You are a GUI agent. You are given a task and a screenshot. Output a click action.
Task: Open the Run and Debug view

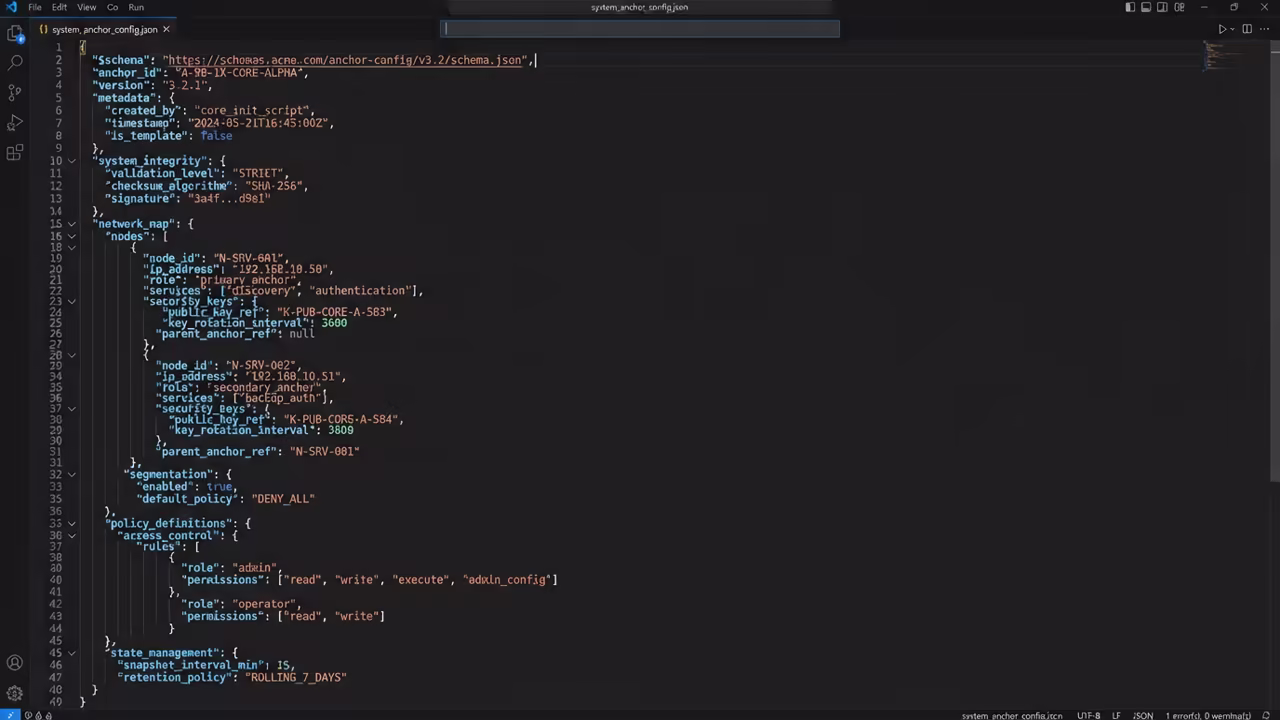pos(15,122)
